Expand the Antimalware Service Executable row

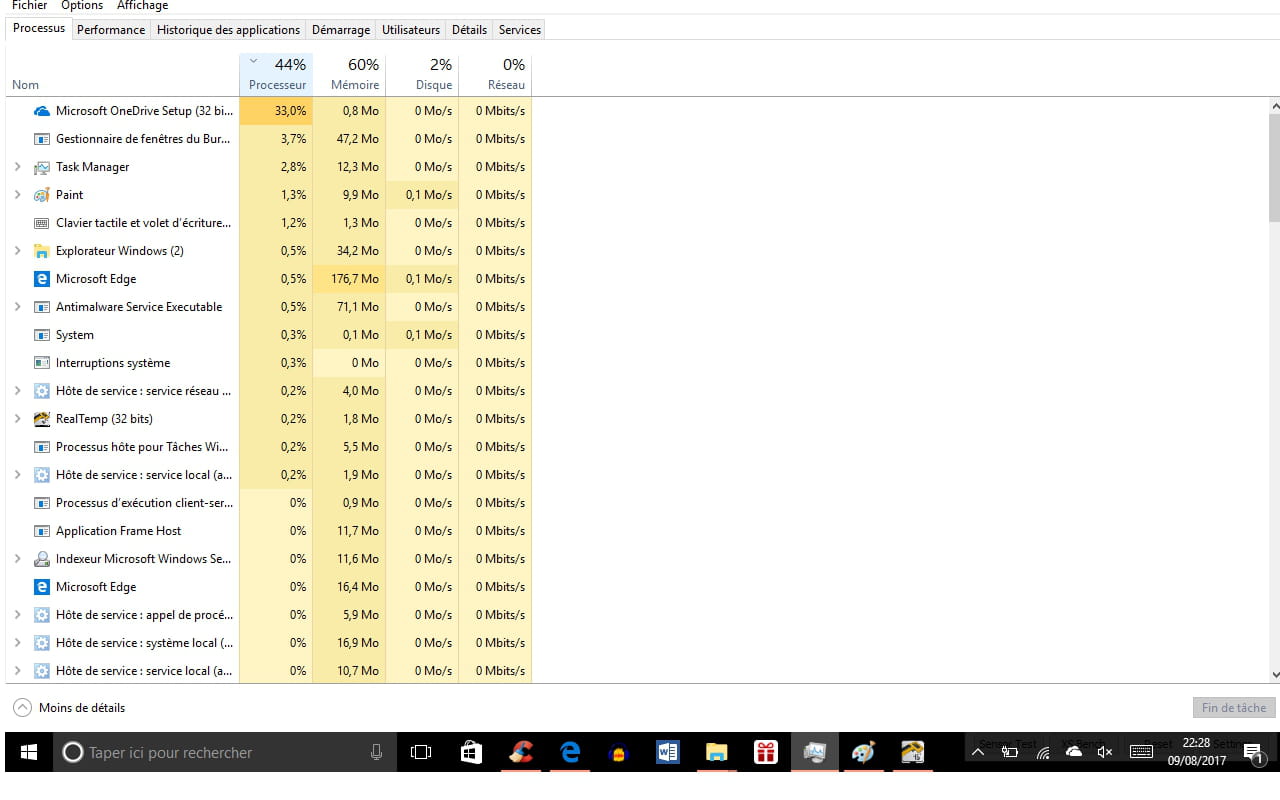point(18,307)
